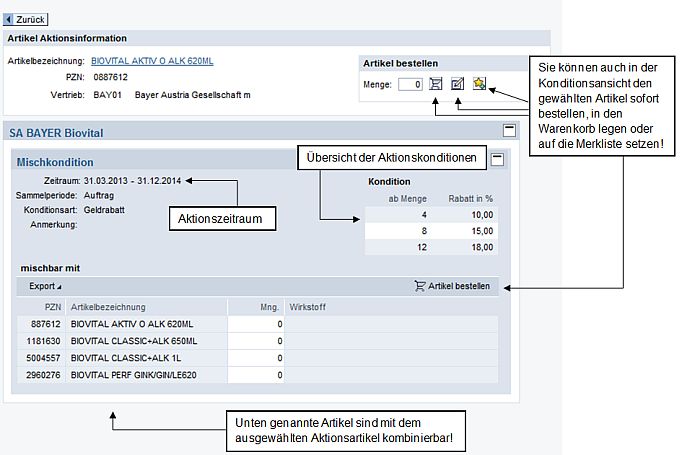The image size is (680, 455).
Task: Add article to Merkliste star icon
Action: point(479,83)
